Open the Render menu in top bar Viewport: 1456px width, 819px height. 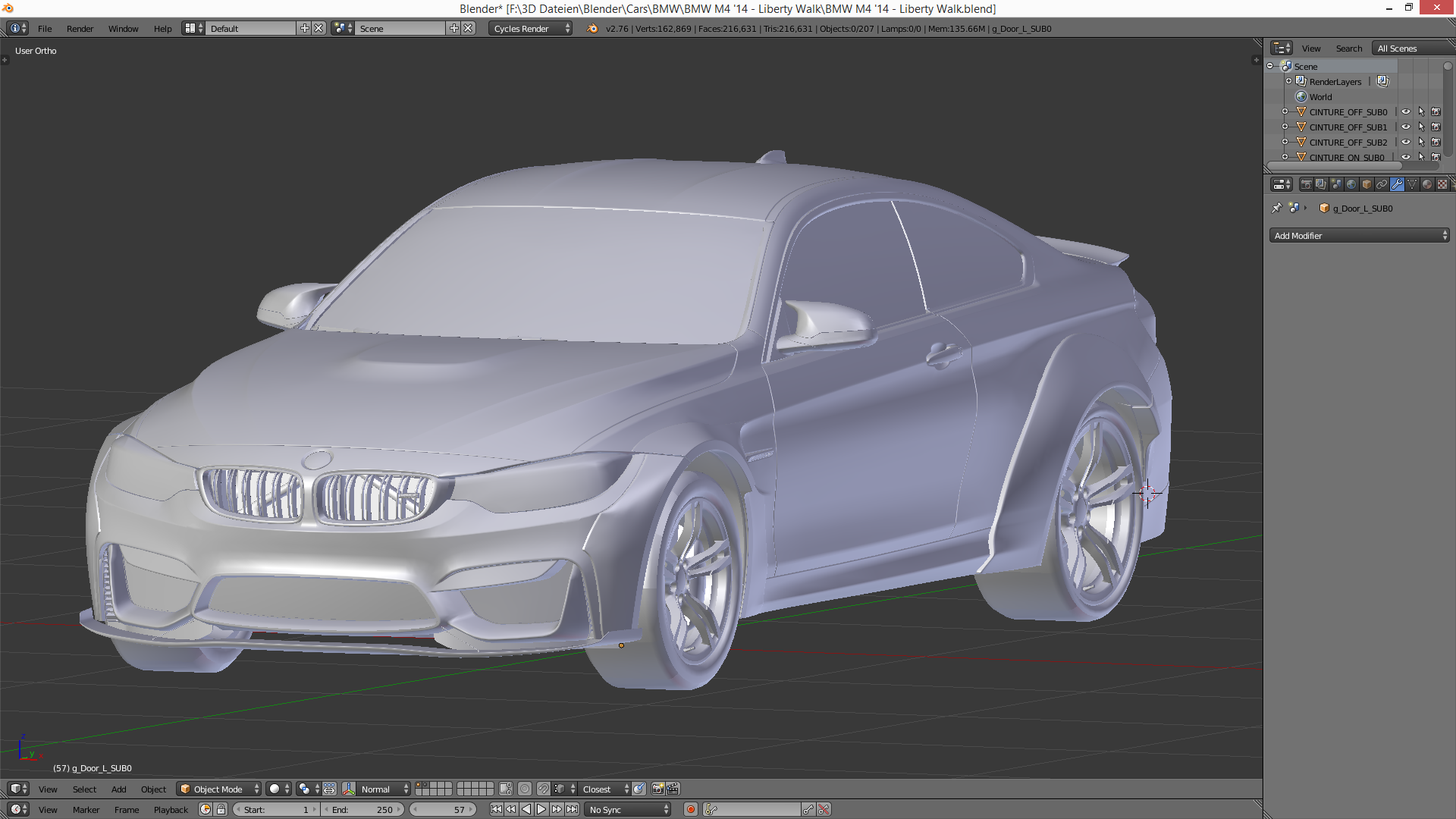pyautogui.click(x=80, y=28)
